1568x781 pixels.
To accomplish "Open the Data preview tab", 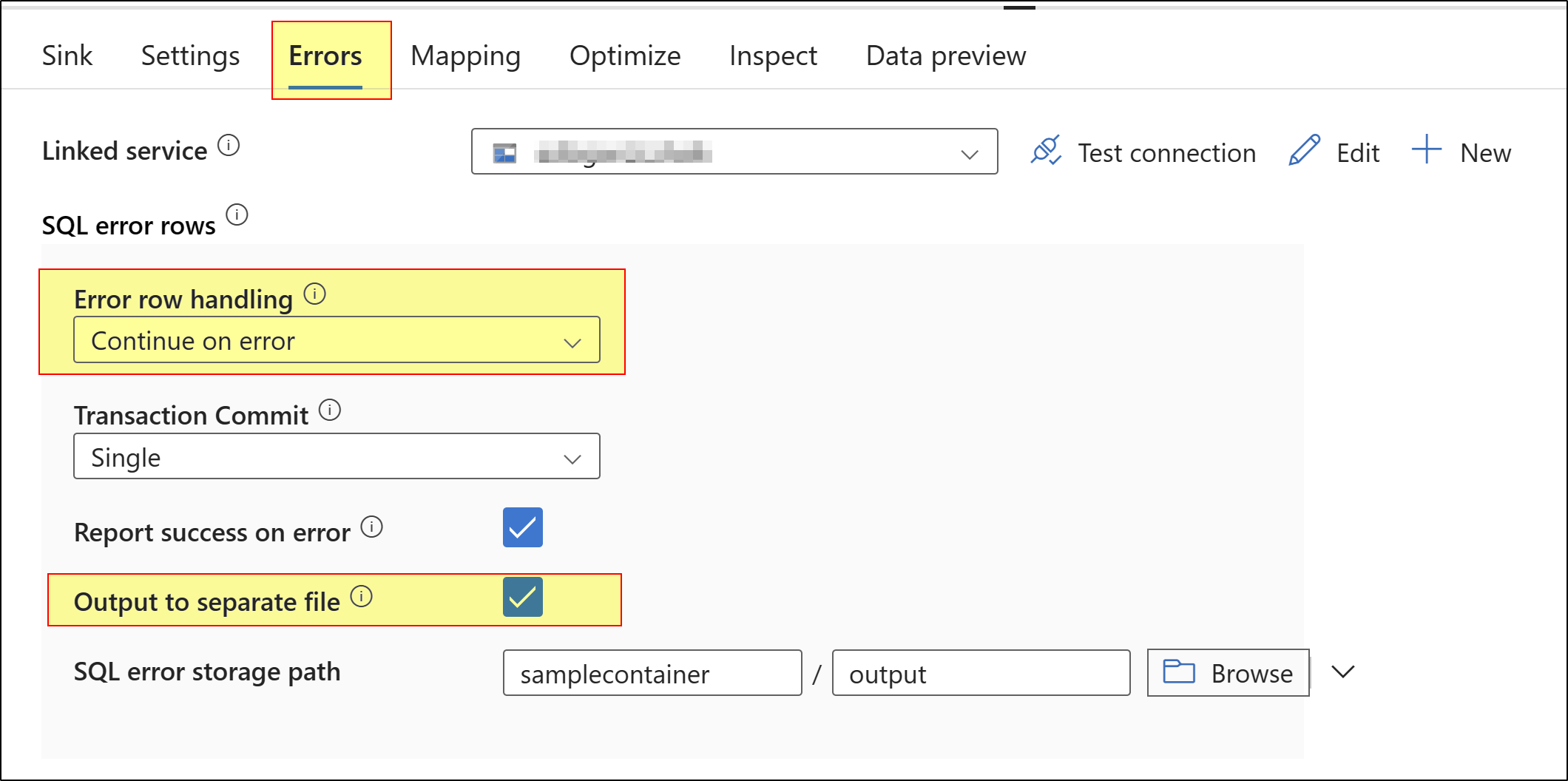I will click(945, 56).
